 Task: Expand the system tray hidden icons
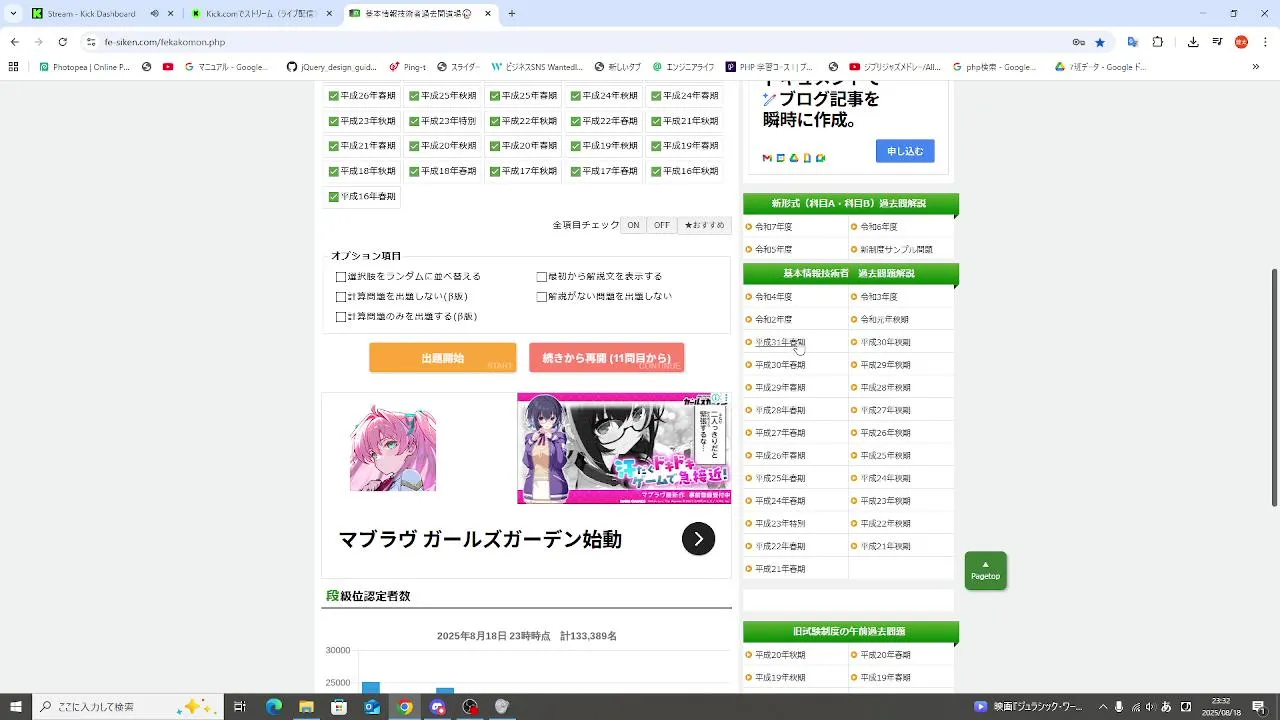(x=1103, y=707)
